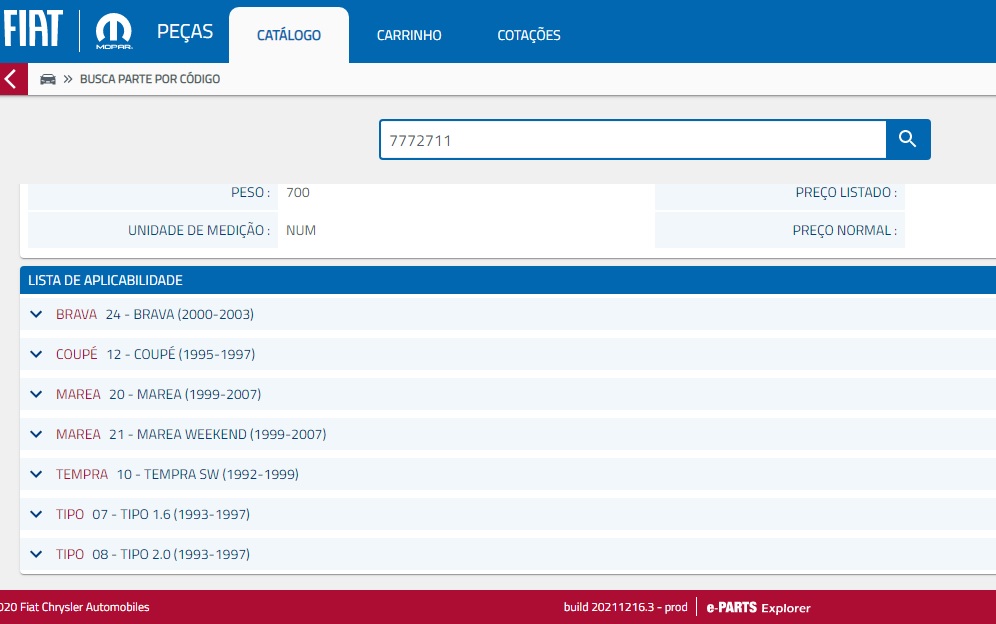Expand TEMPRA SW 10 chevron

pyautogui.click(x=37, y=474)
